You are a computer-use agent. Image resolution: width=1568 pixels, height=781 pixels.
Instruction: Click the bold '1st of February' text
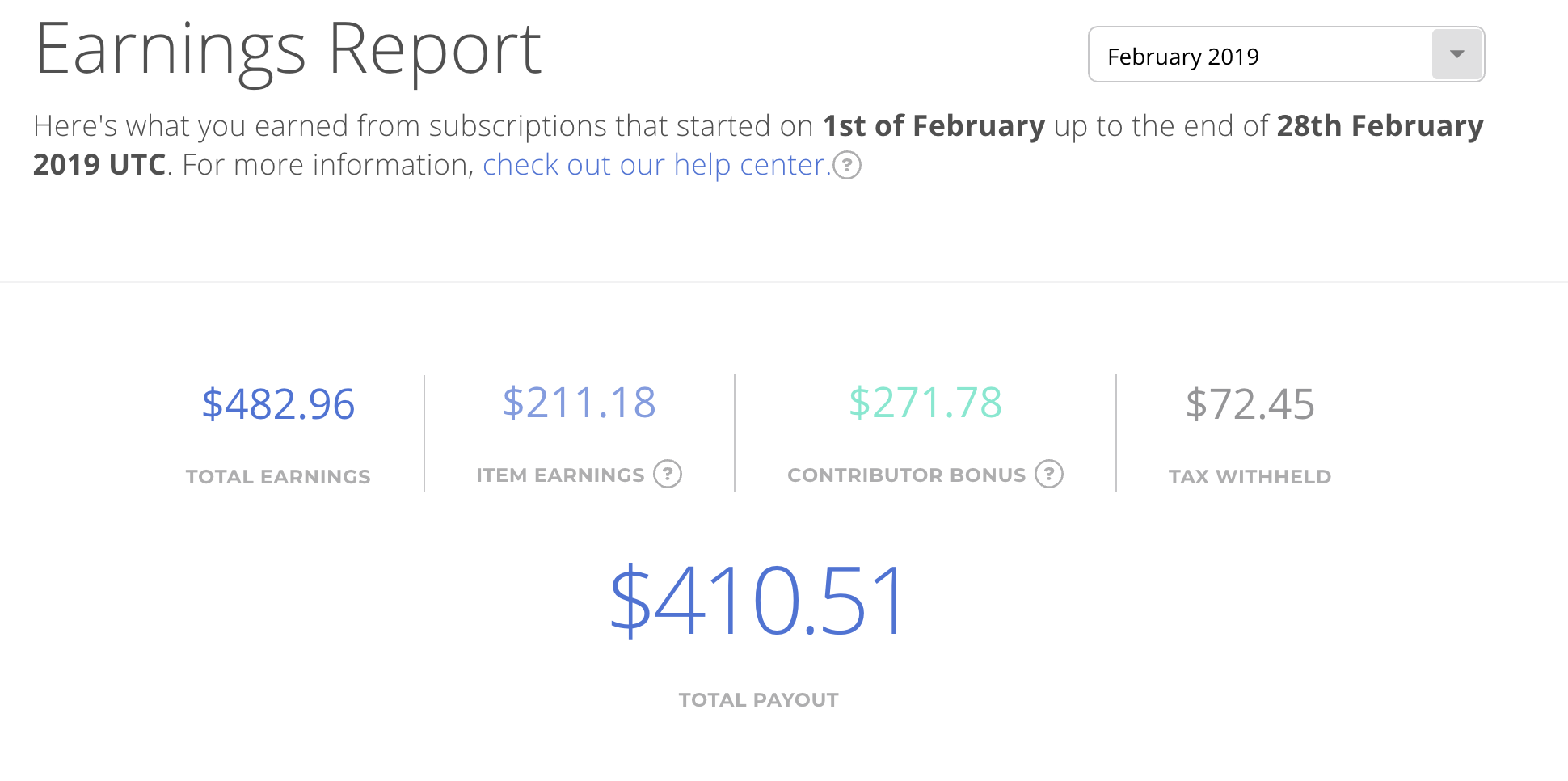point(934,126)
